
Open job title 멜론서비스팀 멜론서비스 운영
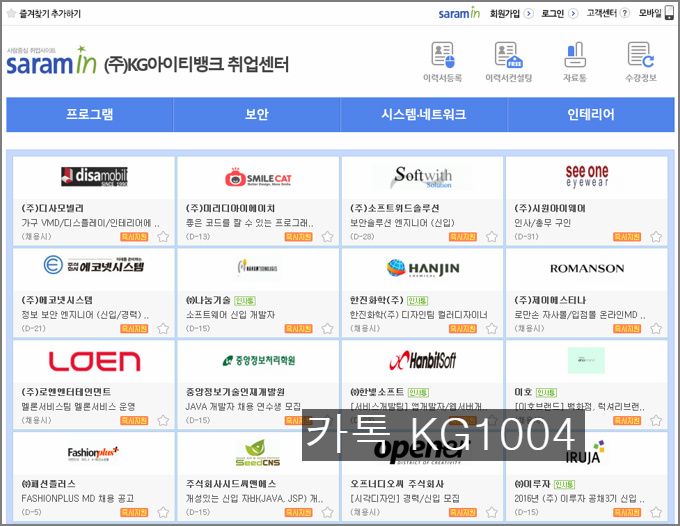[78, 407]
